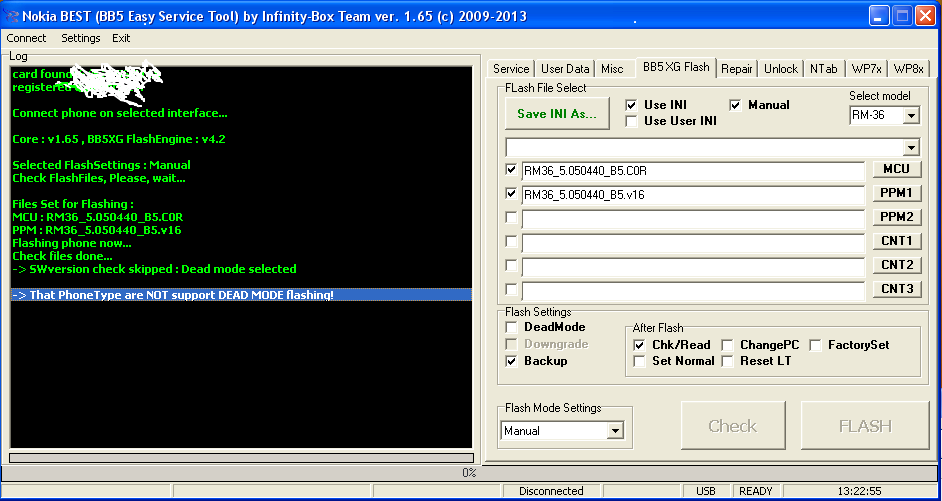Click the PPM1 file select button
Image resolution: width=942 pixels, height=501 pixels.
(x=896, y=193)
